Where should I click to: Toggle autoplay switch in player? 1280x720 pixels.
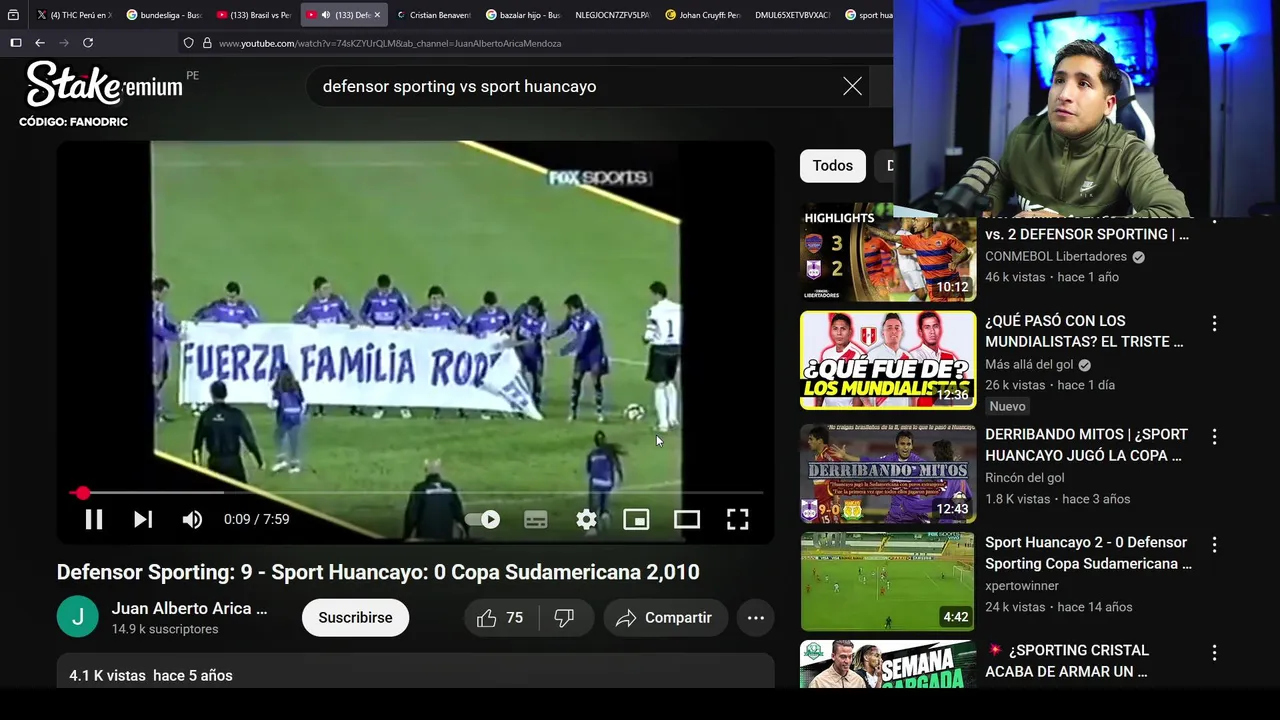pos(483,519)
